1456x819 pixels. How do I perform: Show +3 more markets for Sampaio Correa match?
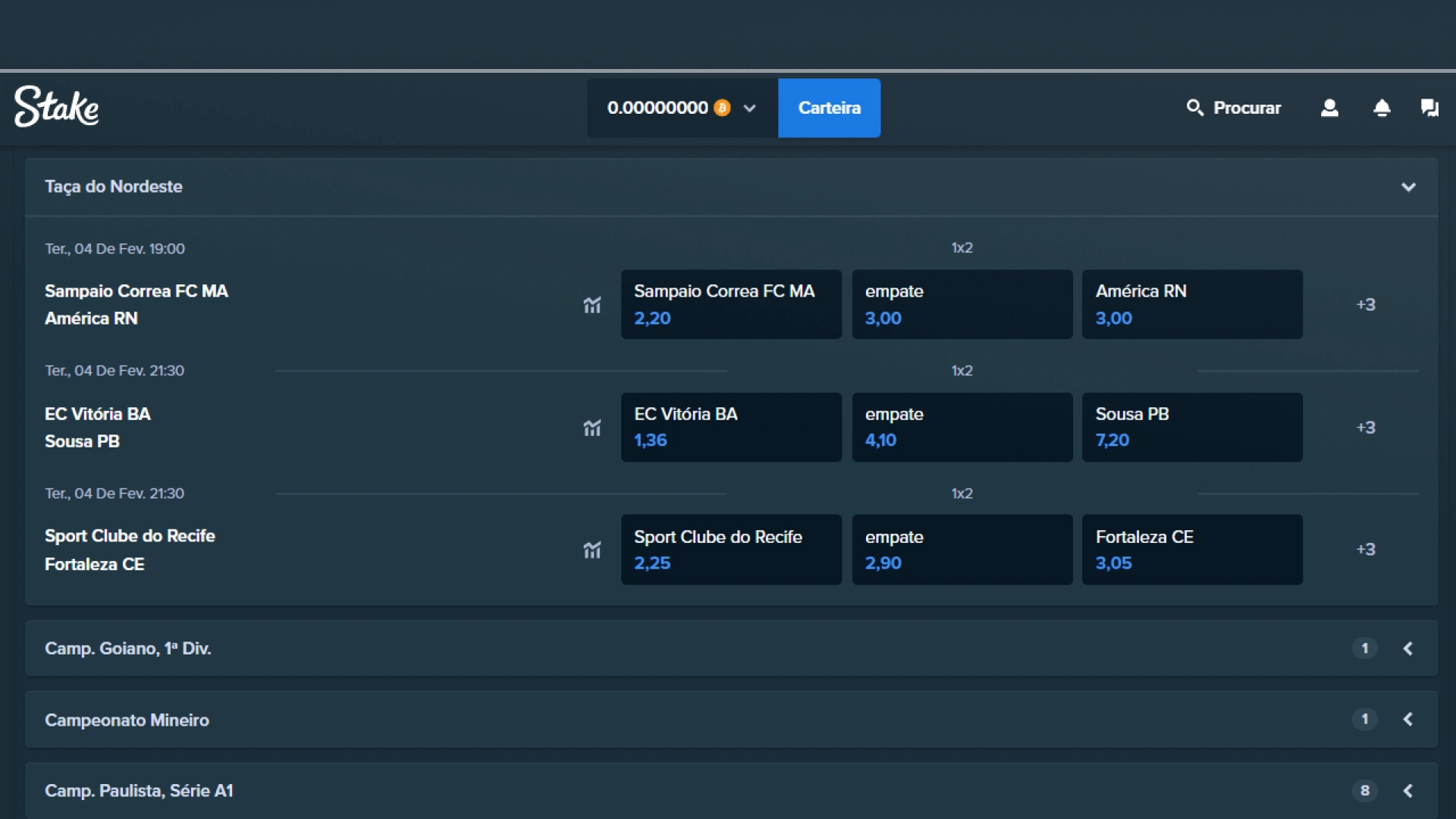[1366, 305]
